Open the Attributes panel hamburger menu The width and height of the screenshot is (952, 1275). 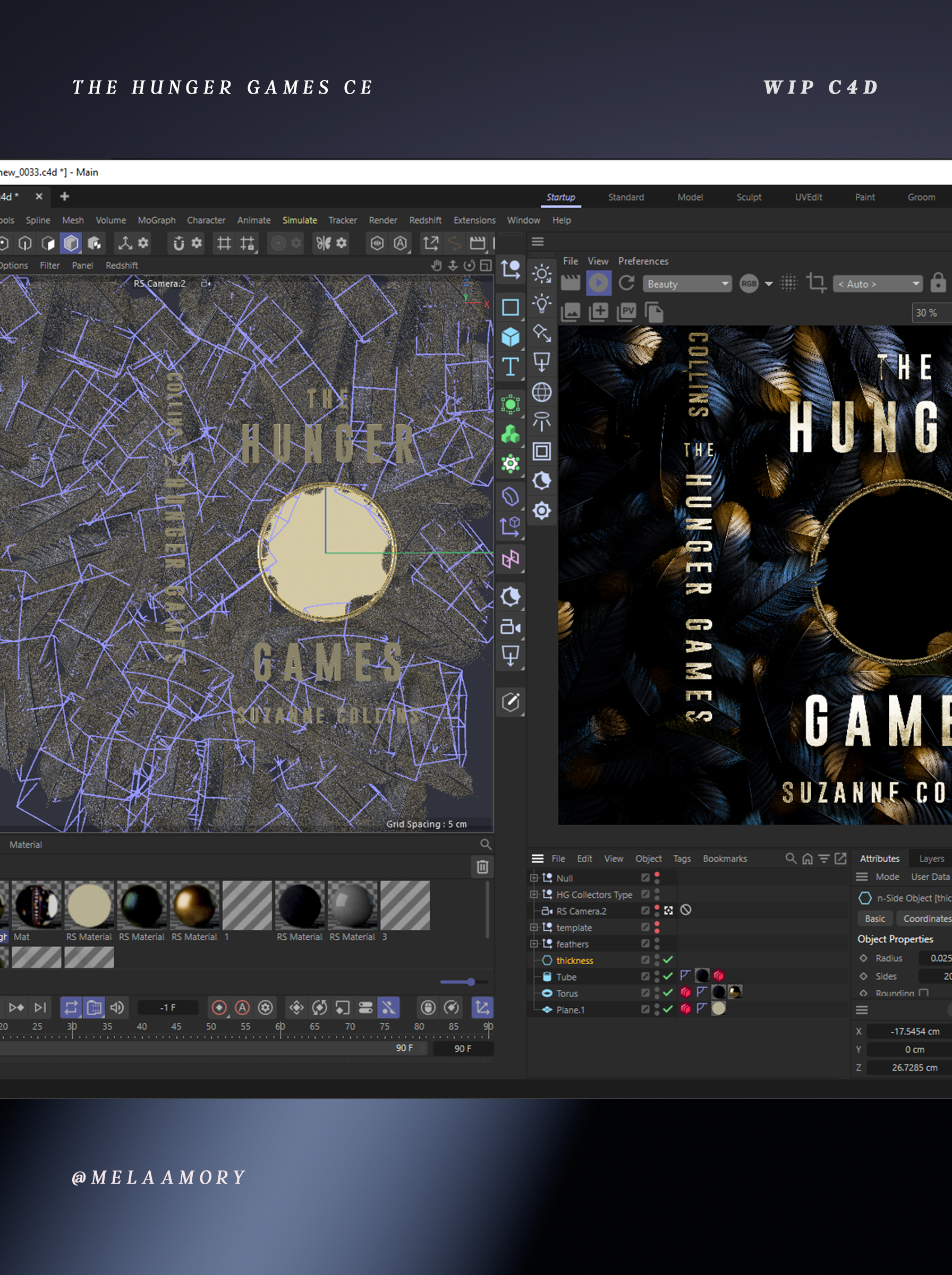click(x=862, y=877)
